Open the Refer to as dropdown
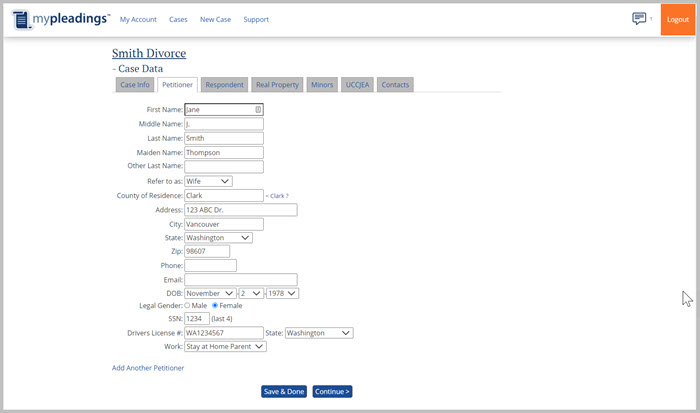700x413 pixels. click(208, 181)
